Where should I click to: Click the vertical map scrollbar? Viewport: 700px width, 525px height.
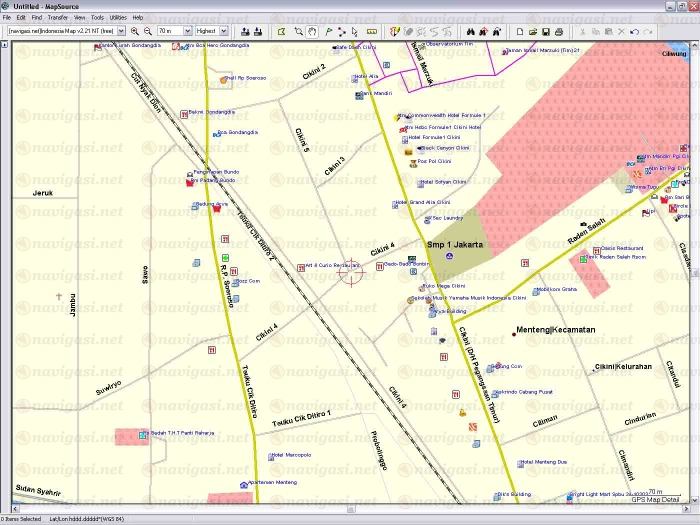[x=694, y=270]
